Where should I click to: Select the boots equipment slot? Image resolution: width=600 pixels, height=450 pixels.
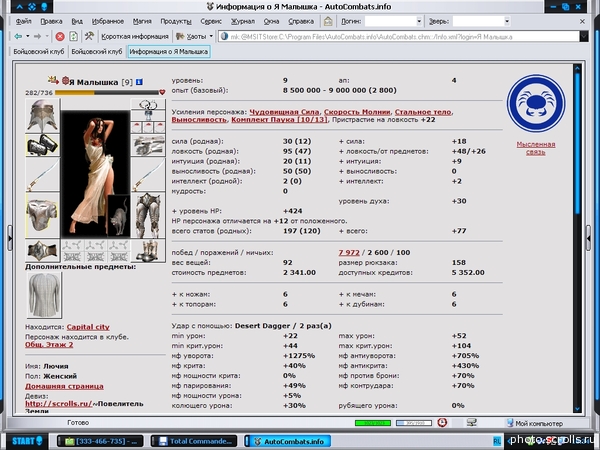click(x=148, y=251)
